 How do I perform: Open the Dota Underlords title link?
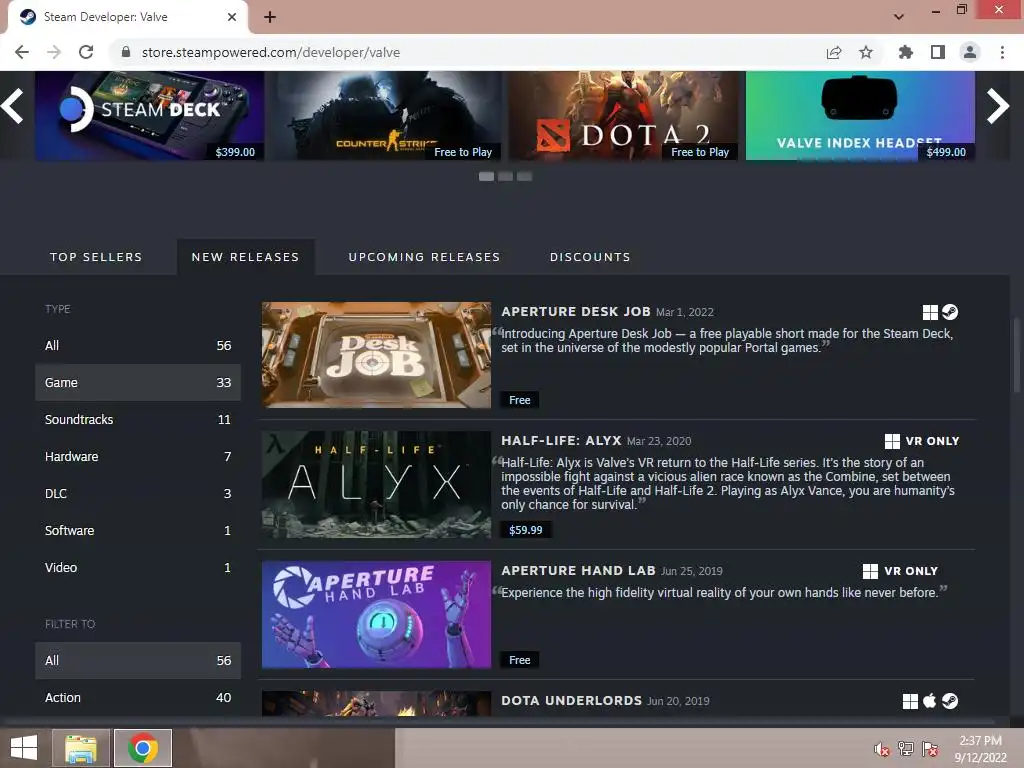571,701
